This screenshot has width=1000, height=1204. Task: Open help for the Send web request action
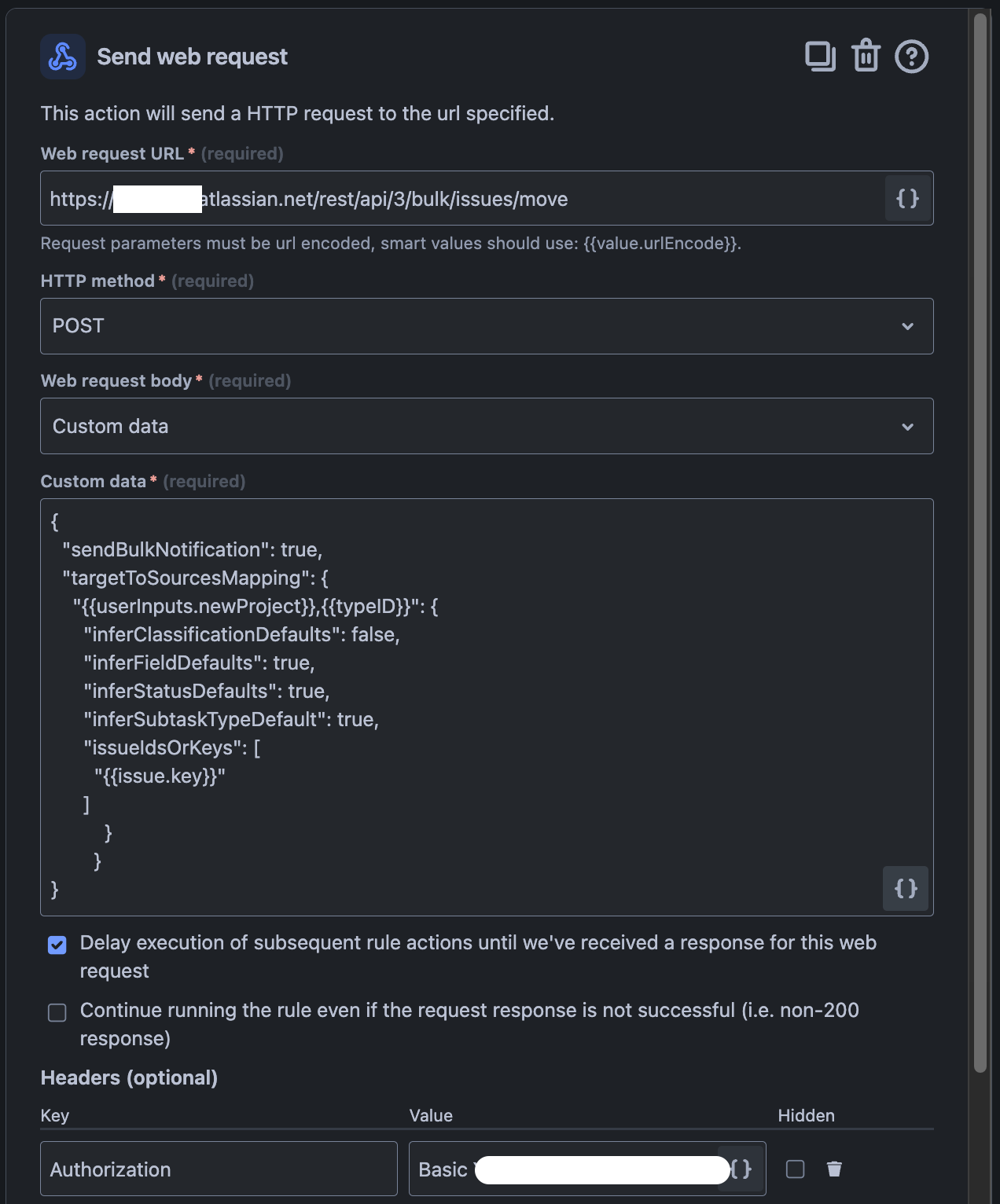[911, 56]
